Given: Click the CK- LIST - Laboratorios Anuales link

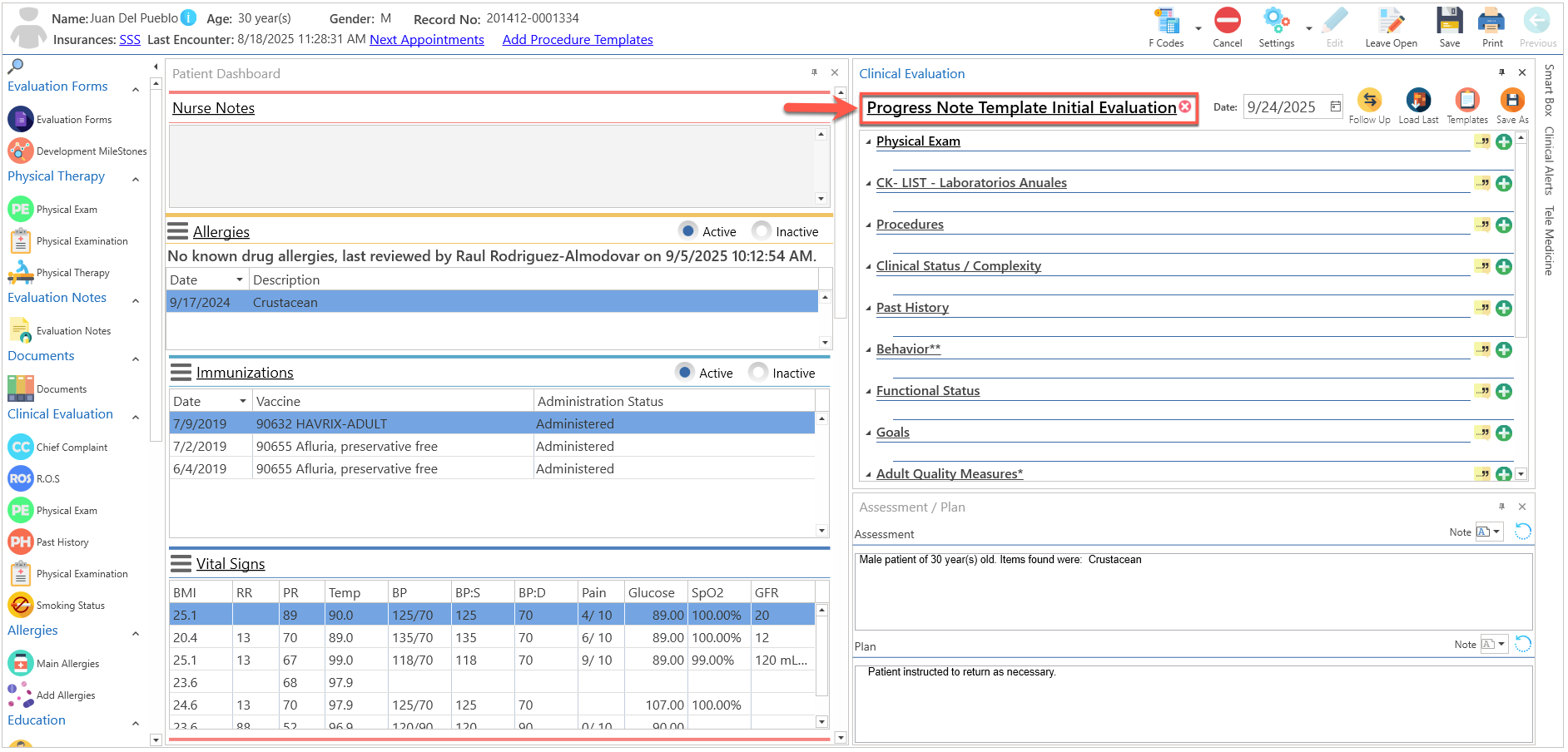Looking at the screenshot, I should click(x=971, y=183).
